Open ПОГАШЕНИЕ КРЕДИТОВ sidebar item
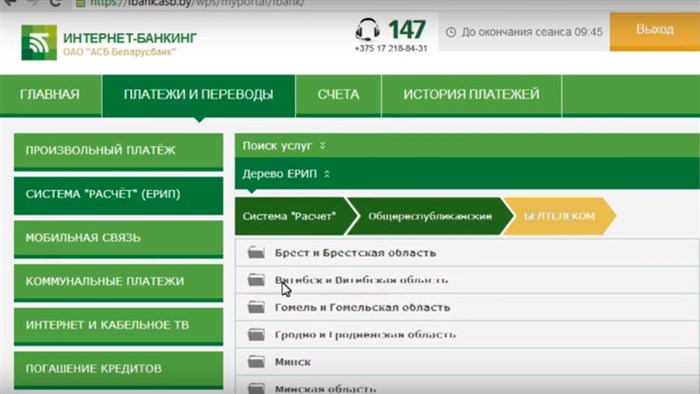Image resolution: width=700 pixels, height=394 pixels. (x=118, y=369)
